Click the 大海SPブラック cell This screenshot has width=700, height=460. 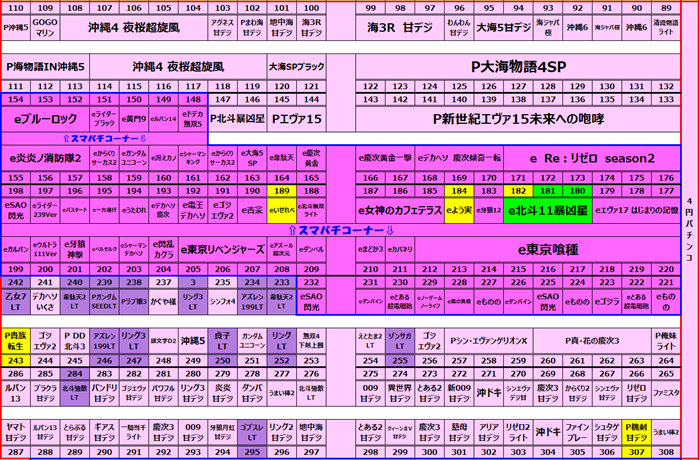[x=296, y=67]
